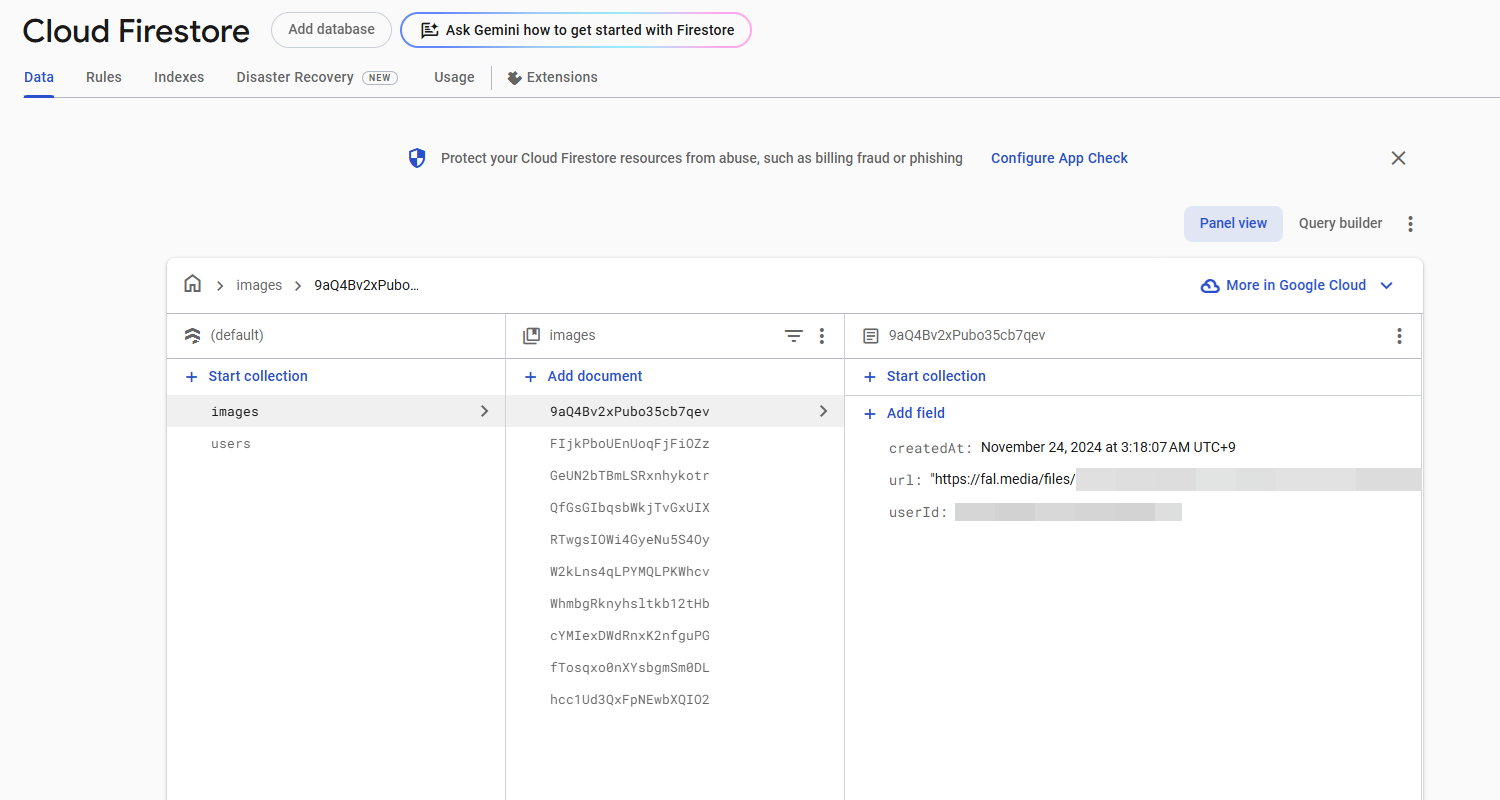Switch to Query builder
The height and width of the screenshot is (800, 1500).
click(x=1340, y=224)
